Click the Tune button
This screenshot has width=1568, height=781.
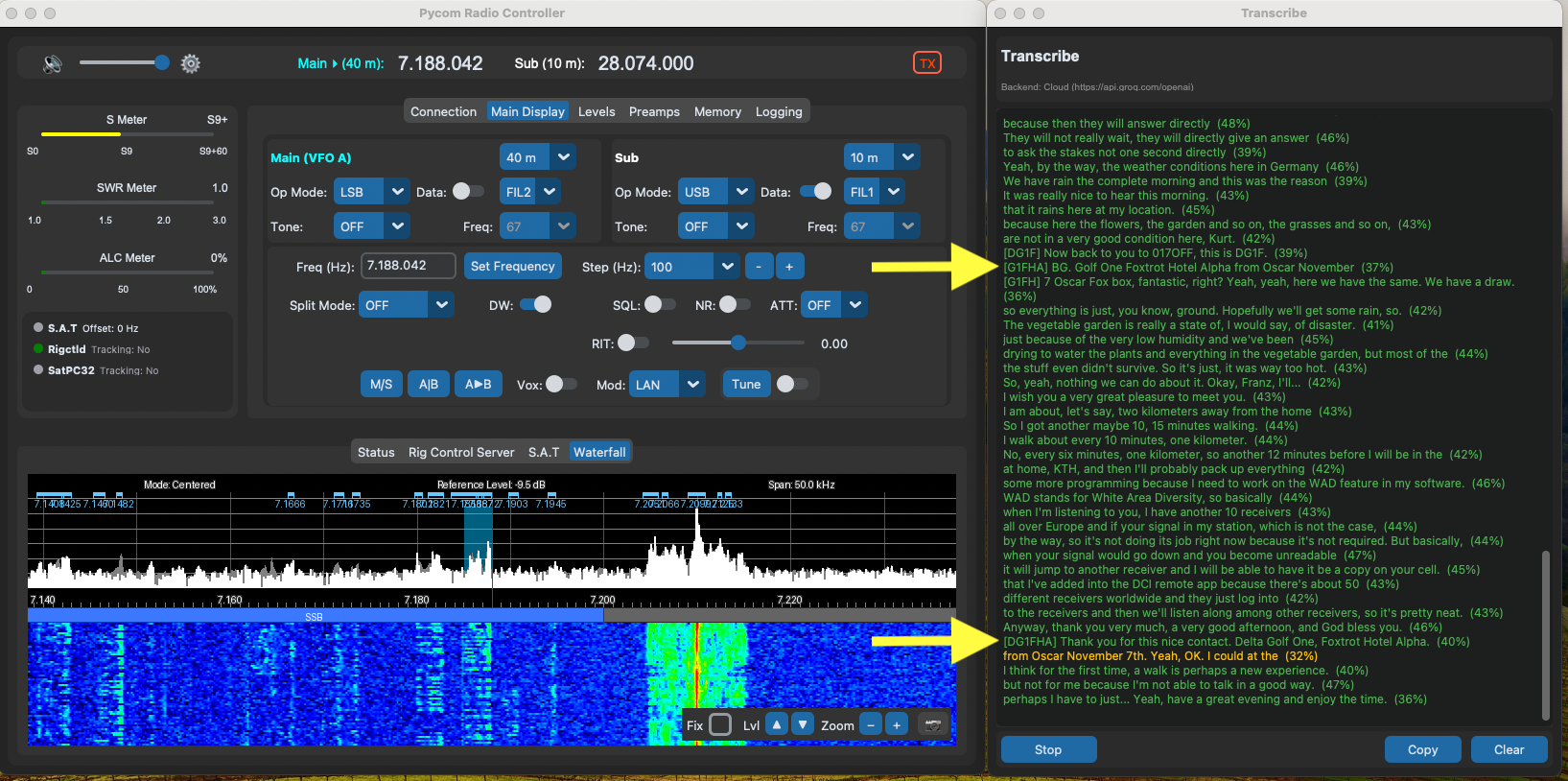tap(746, 384)
